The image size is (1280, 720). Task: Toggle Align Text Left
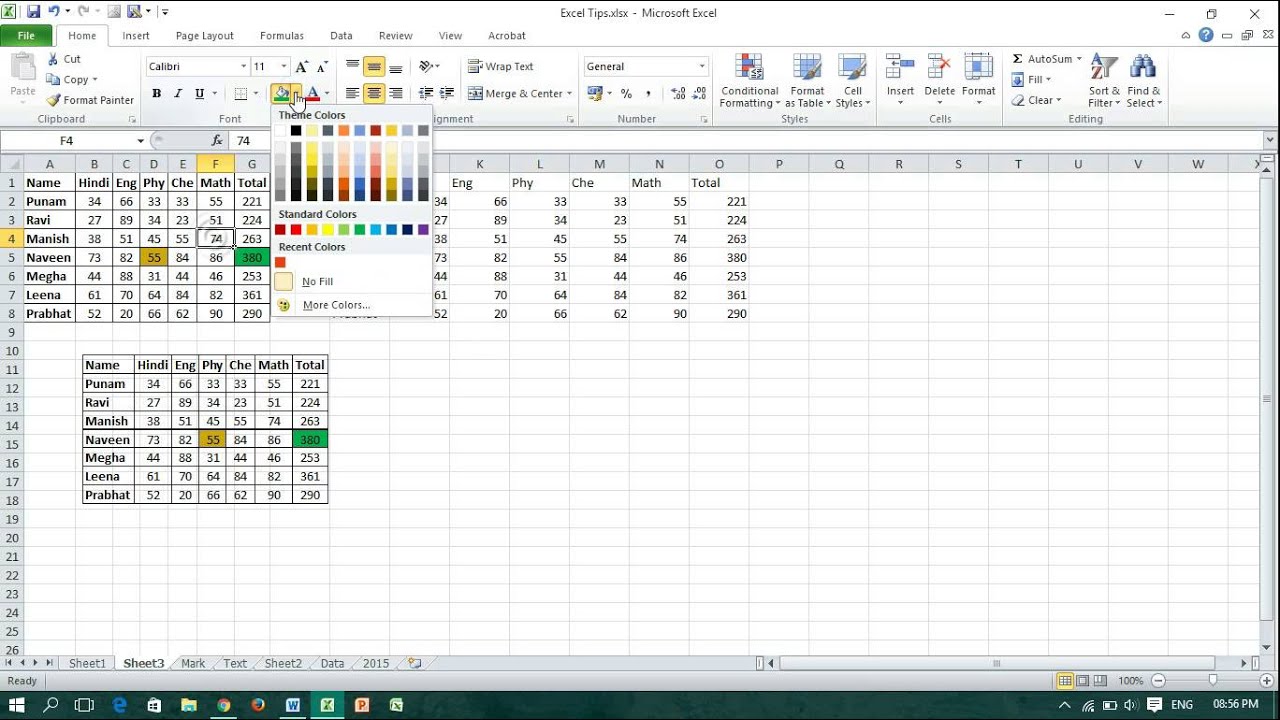click(352, 94)
